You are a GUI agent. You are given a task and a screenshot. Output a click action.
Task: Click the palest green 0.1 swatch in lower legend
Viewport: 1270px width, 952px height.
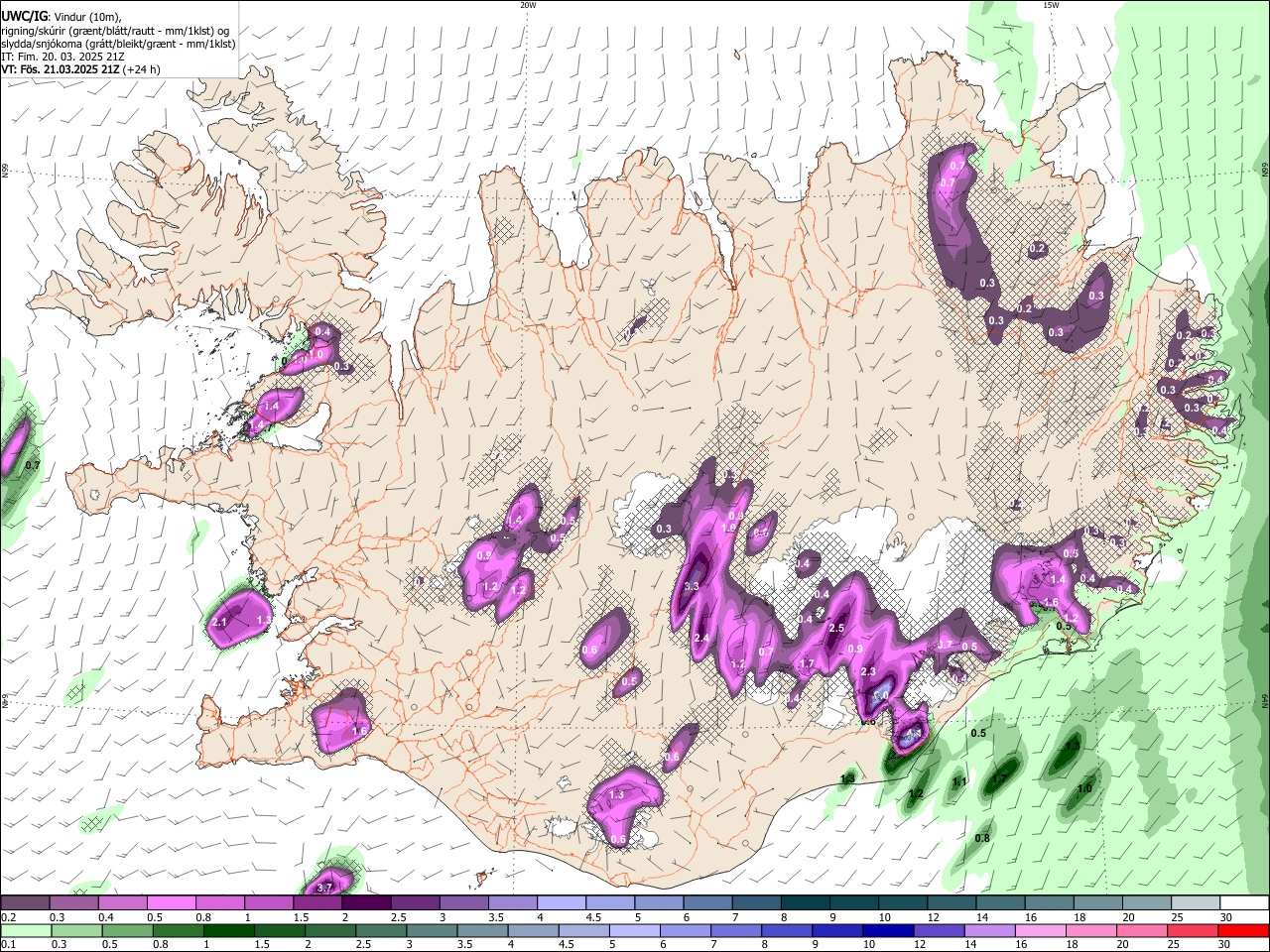point(25,930)
